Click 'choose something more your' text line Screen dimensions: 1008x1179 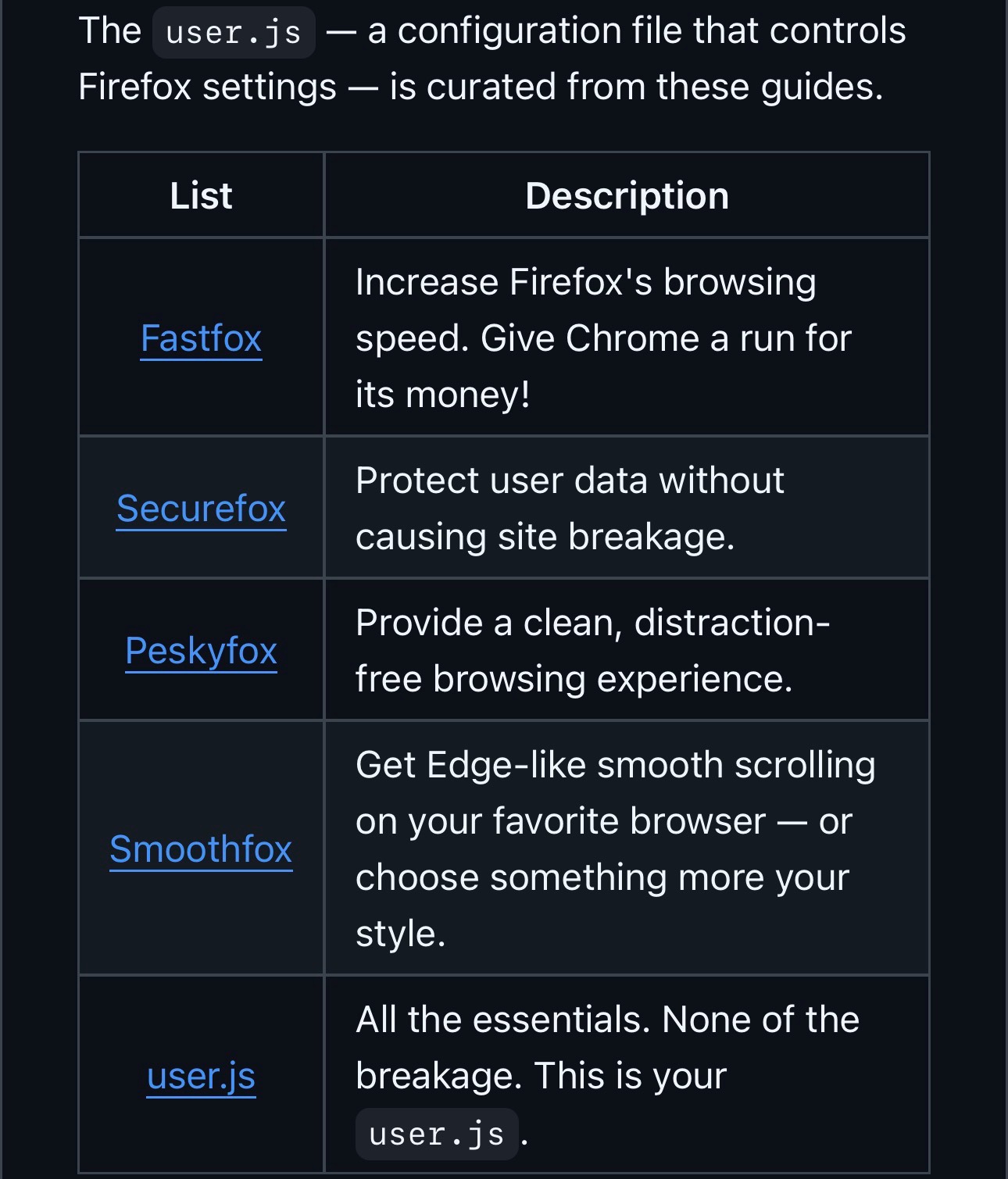[x=602, y=877]
